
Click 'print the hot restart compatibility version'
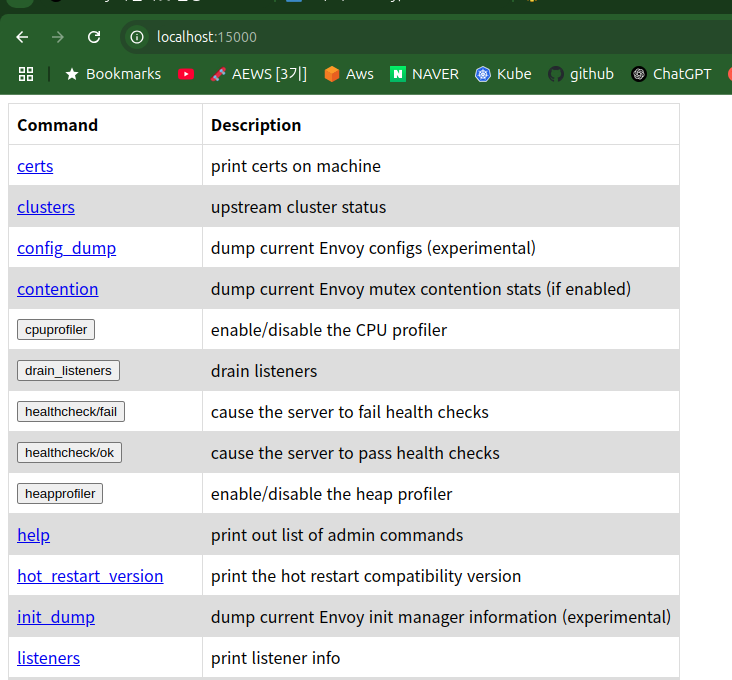366,576
